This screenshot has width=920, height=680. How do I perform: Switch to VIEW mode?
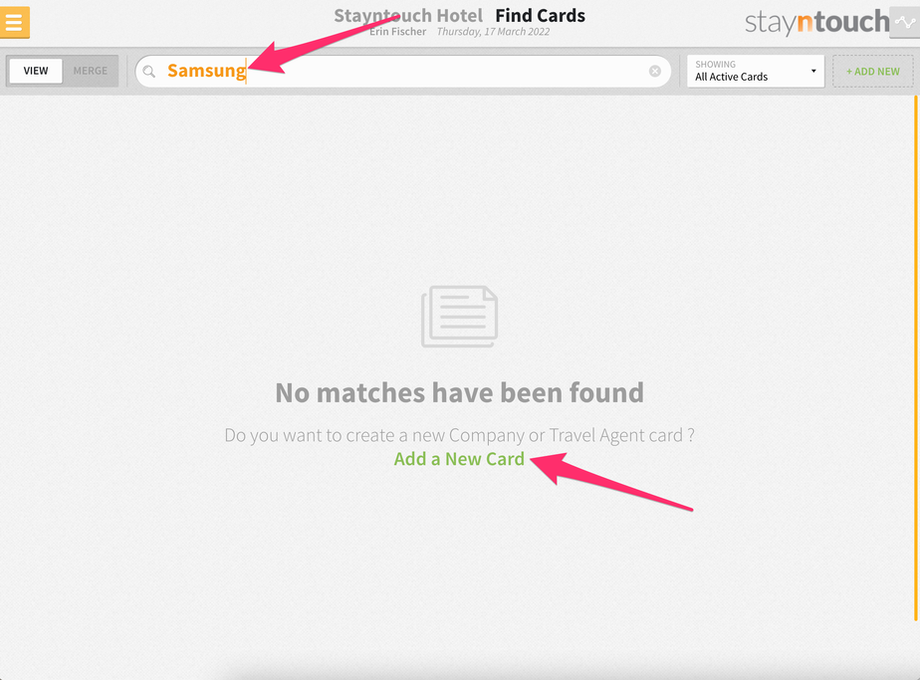pos(36,71)
